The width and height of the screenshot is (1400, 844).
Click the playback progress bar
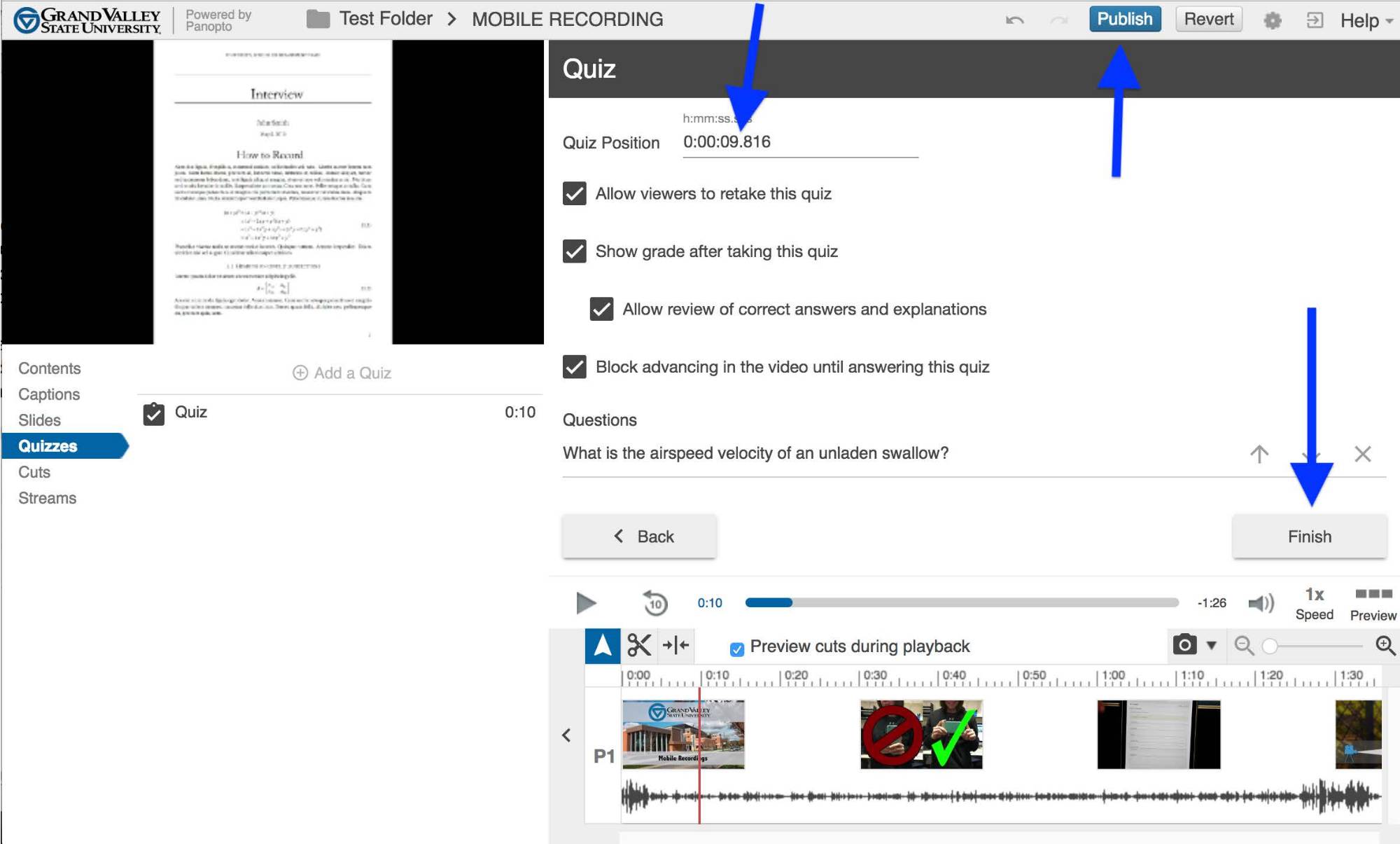(x=962, y=603)
